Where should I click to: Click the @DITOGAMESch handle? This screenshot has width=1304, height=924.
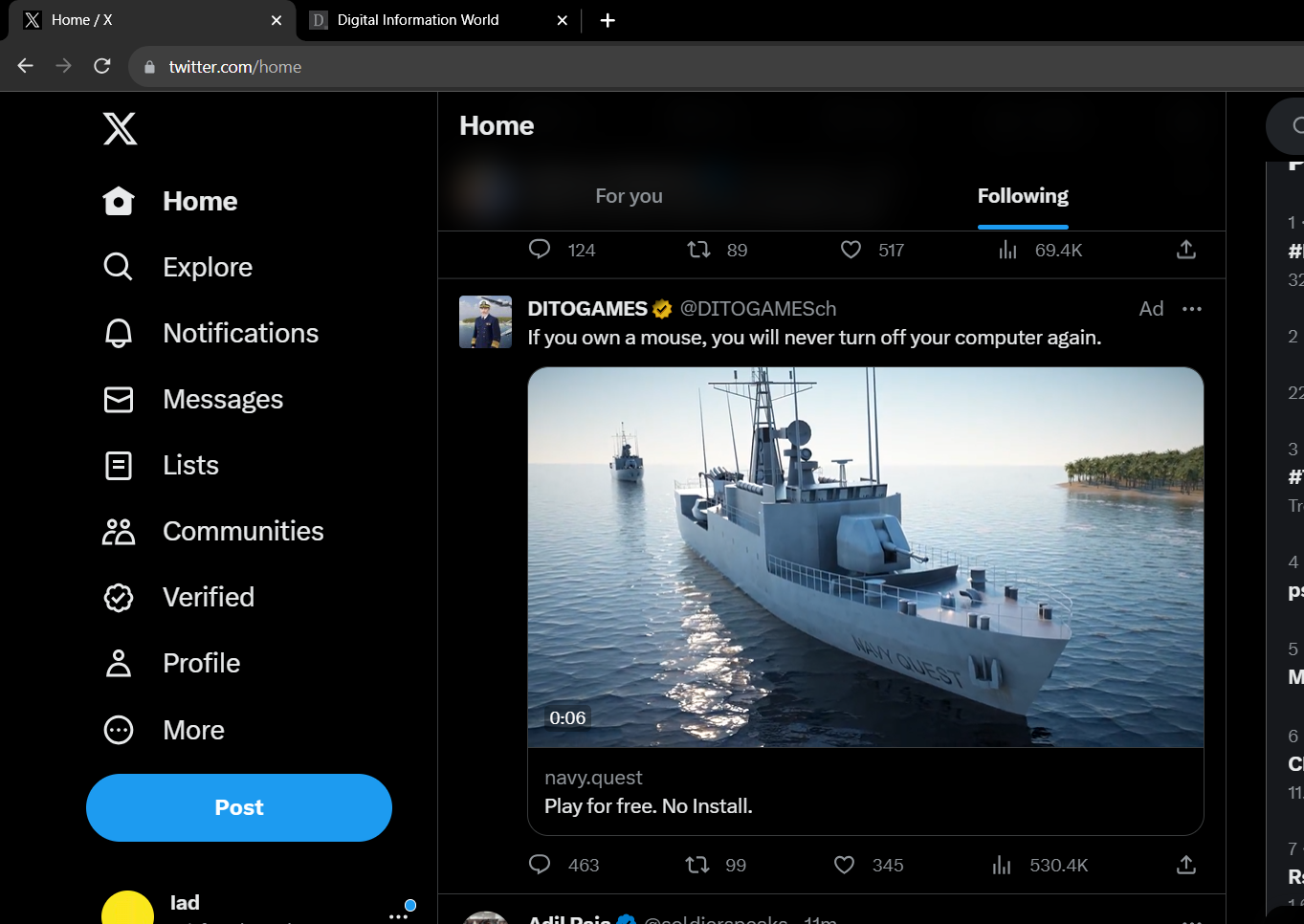[758, 309]
